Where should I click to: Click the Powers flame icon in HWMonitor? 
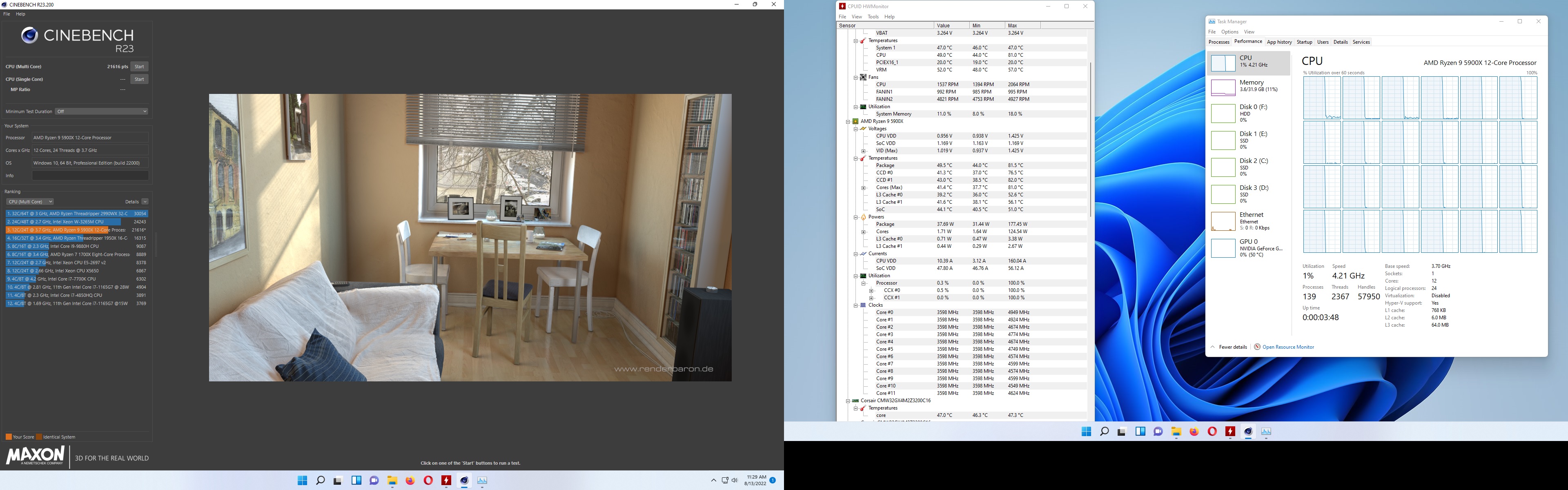pyautogui.click(x=863, y=217)
